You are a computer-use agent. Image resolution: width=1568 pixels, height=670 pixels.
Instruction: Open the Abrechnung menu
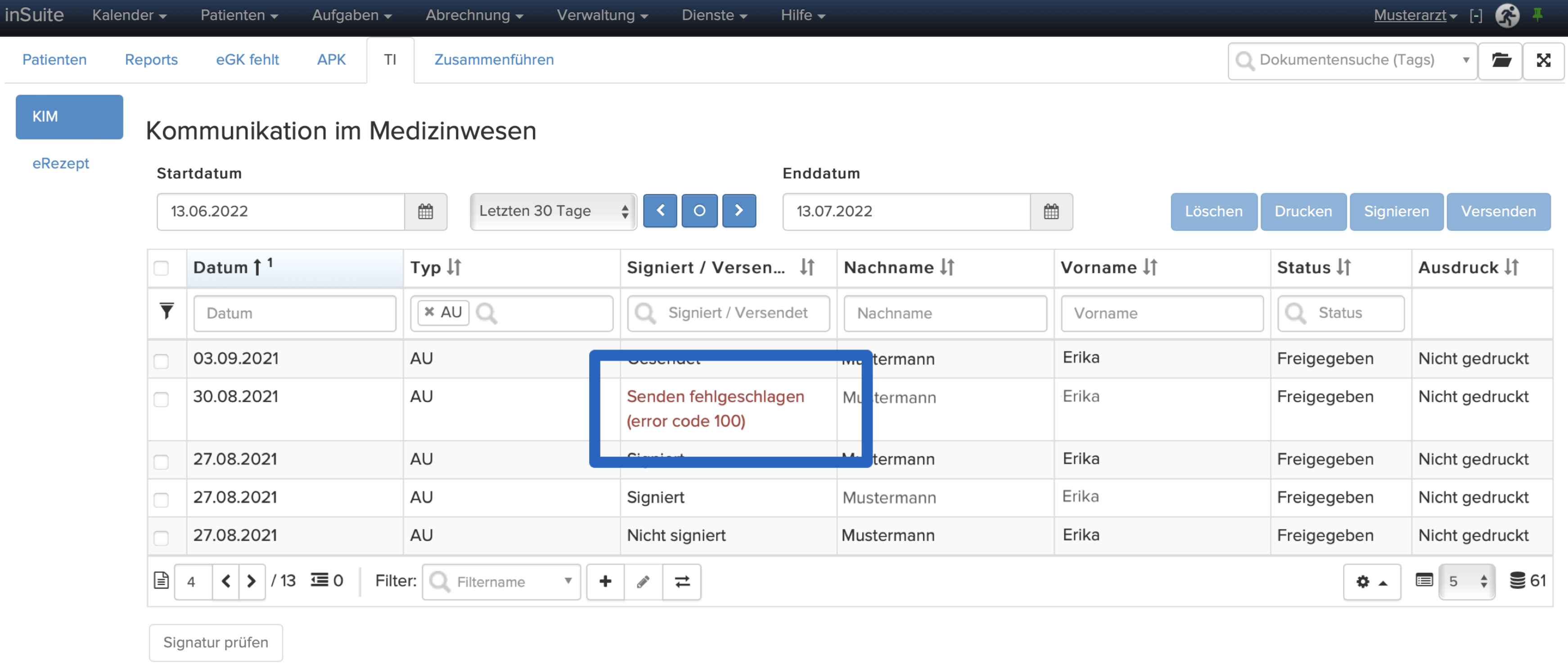pos(474,15)
